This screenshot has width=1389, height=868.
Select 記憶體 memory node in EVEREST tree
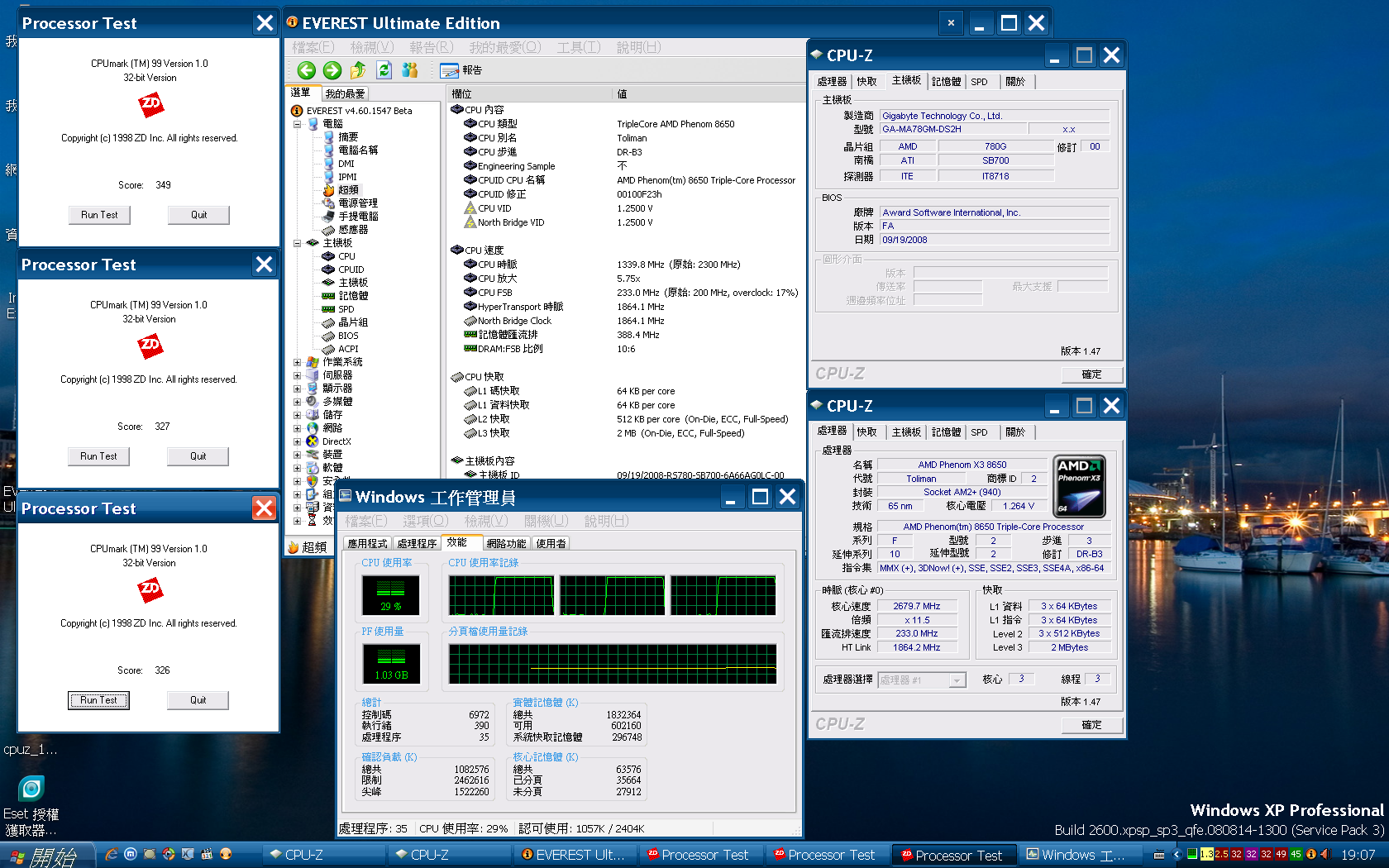coord(346,296)
